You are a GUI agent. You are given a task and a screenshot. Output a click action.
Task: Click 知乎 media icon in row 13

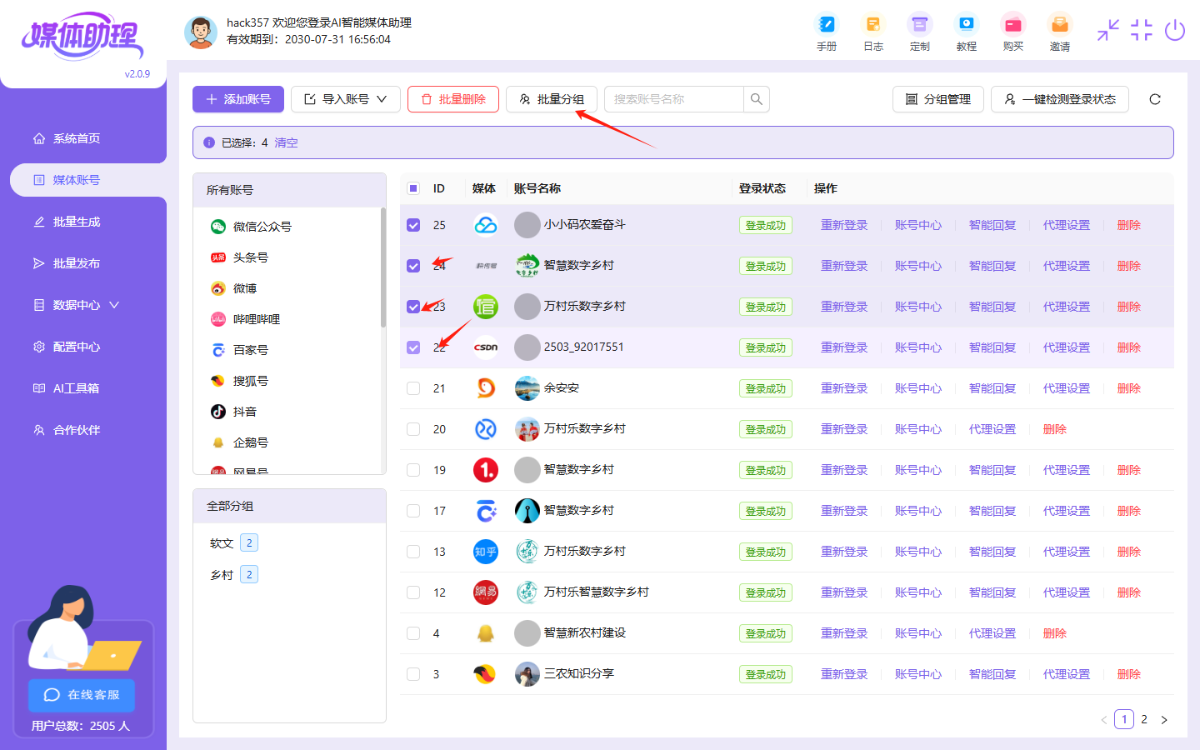(x=485, y=551)
